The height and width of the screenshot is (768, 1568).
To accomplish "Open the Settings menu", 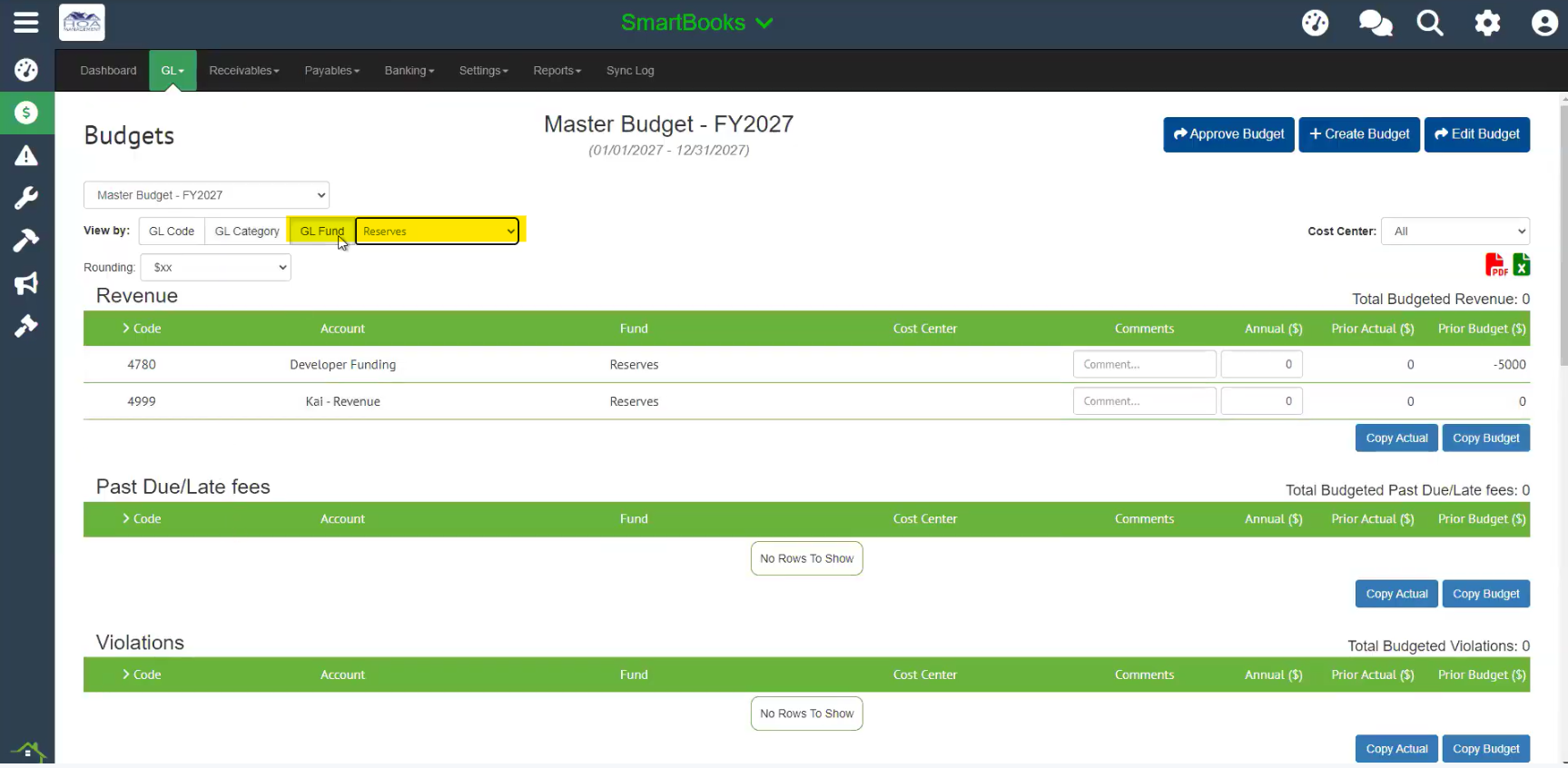I will point(484,71).
